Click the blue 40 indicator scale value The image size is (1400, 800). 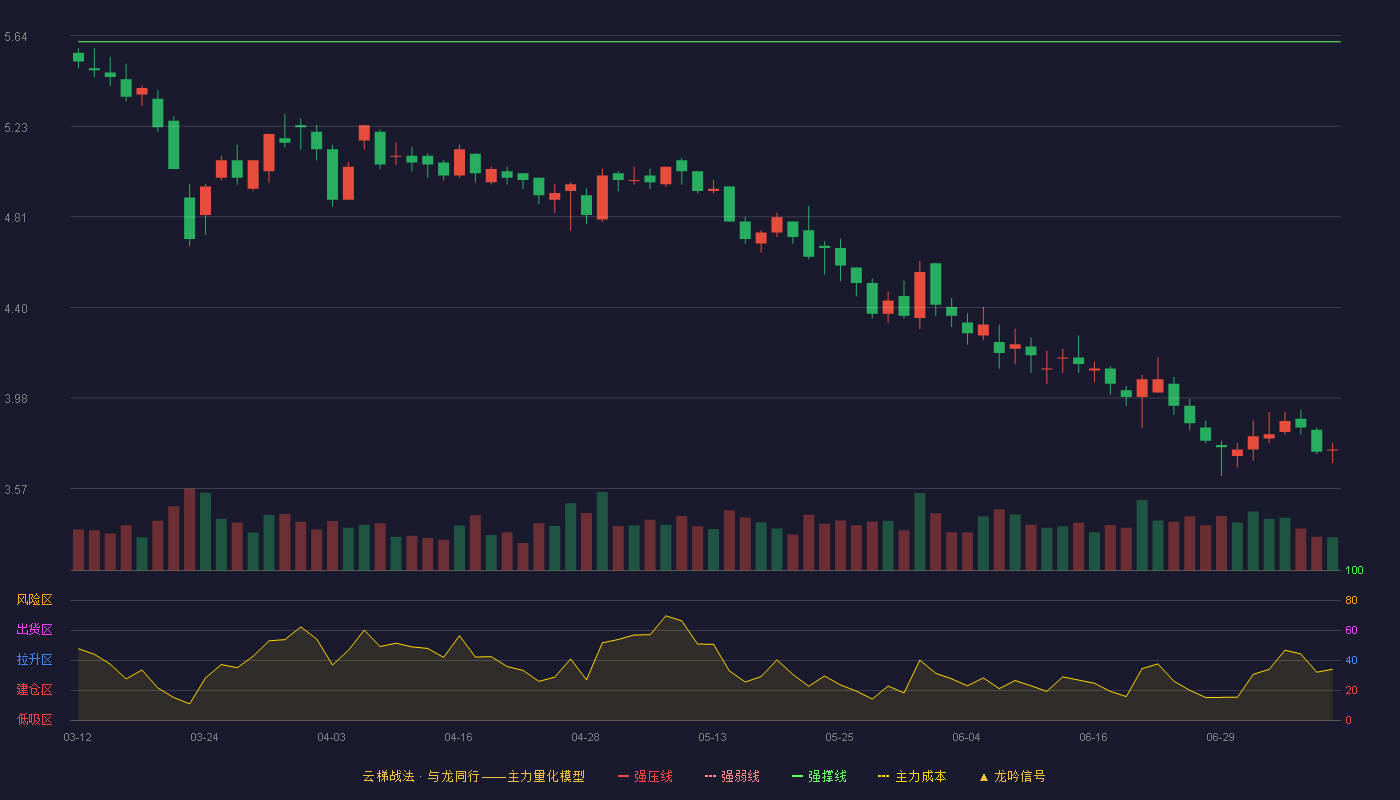point(1351,660)
